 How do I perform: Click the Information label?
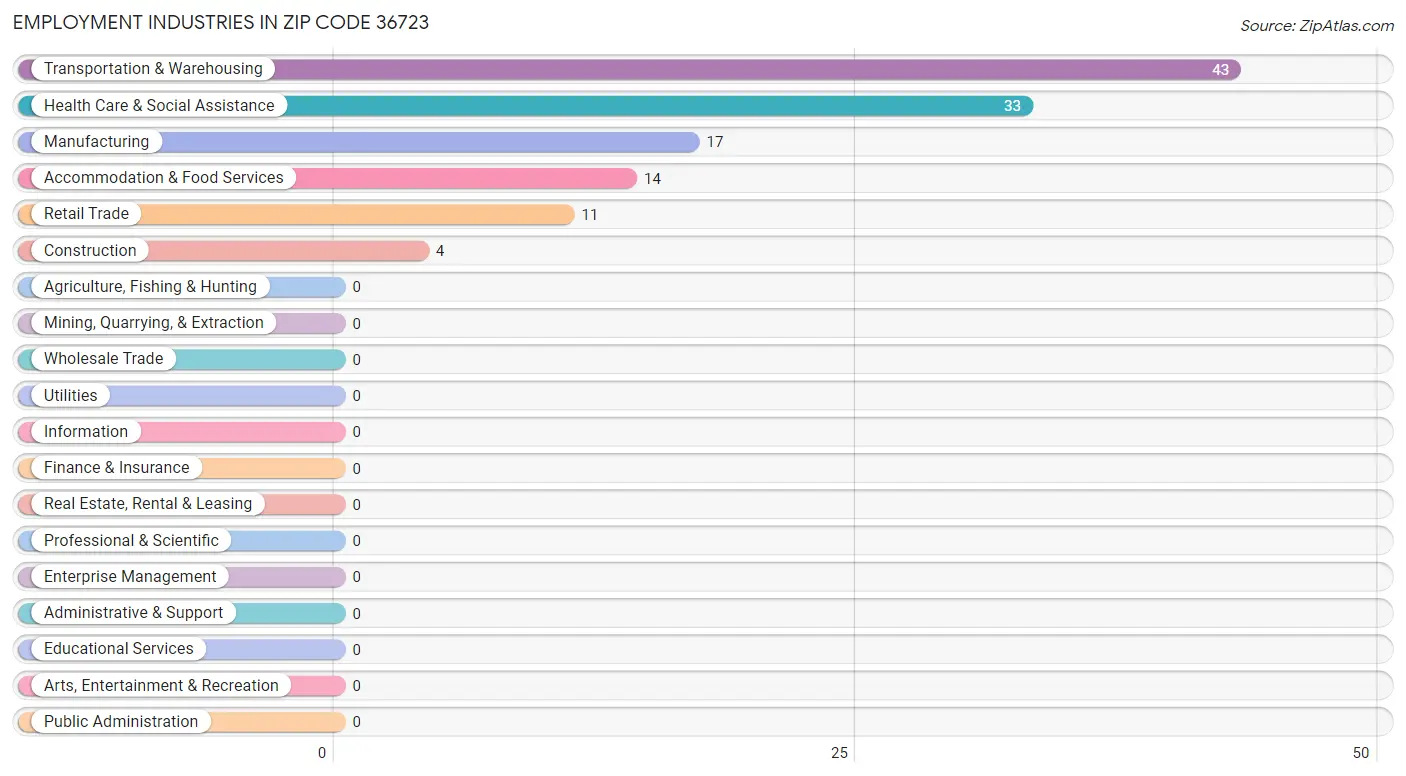tap(86, 432)
